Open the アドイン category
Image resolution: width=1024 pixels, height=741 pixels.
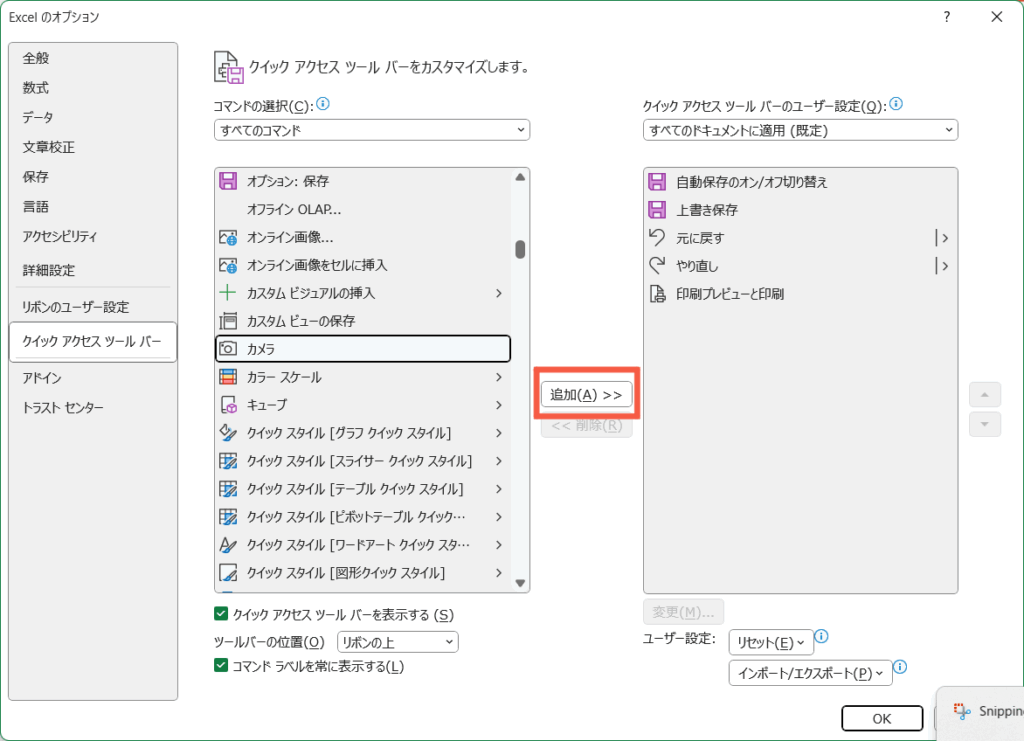coord(42,378)
